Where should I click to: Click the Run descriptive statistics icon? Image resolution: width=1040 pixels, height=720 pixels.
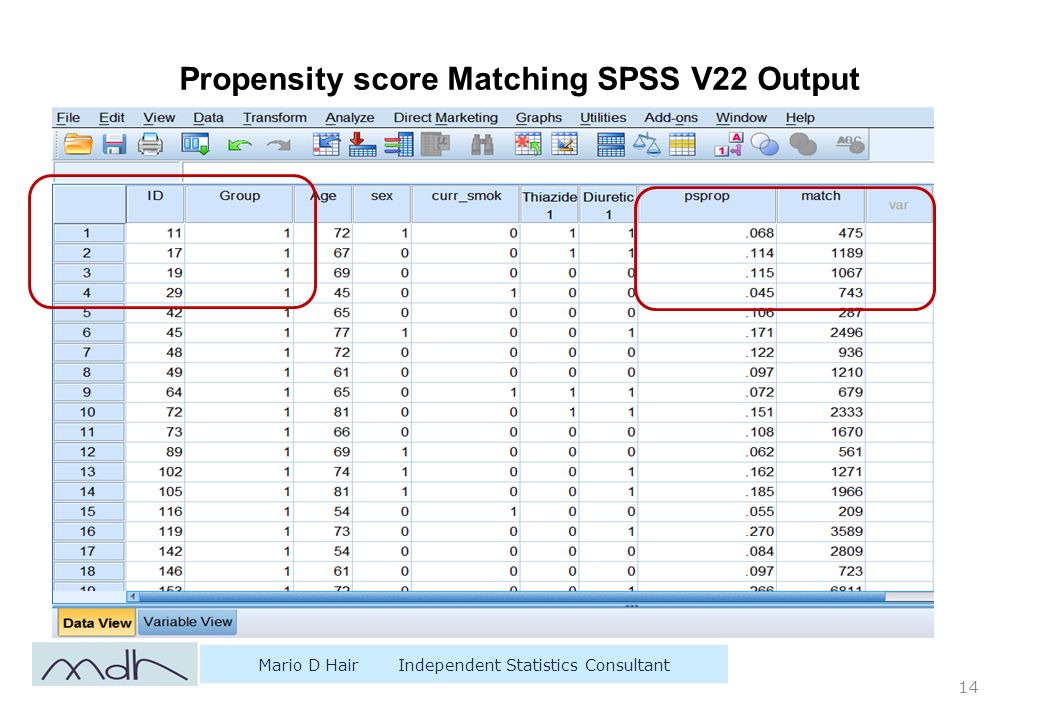click(436, 144)
